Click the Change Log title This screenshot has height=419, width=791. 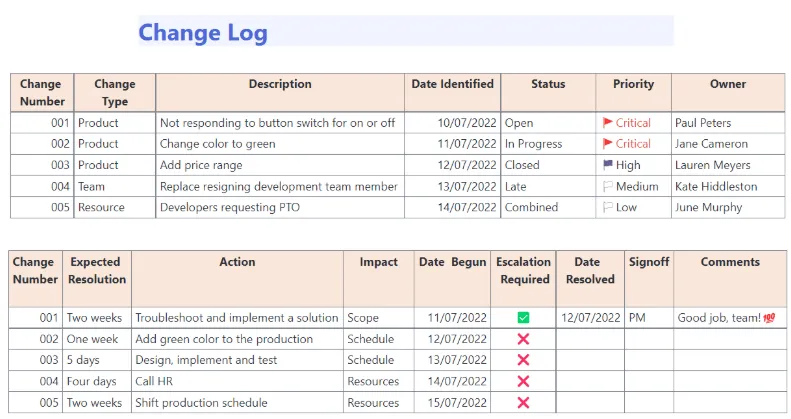[203, 33]
